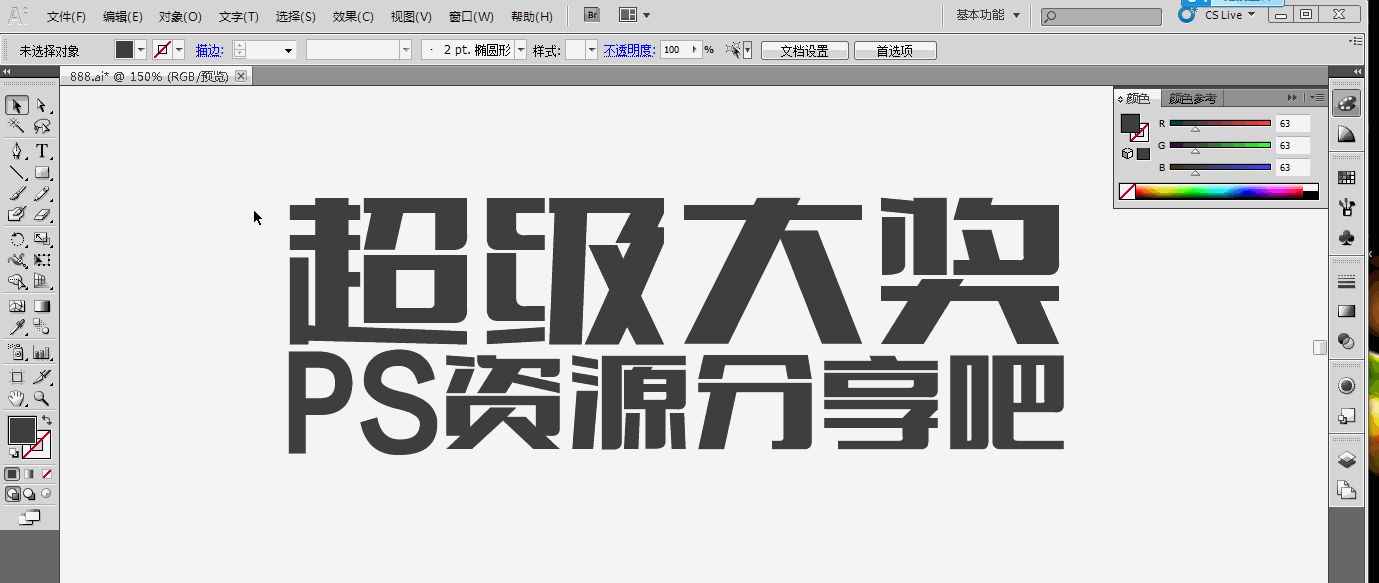Click the 首选项 button
This screenshot has width=1379, height=583.
895,49
